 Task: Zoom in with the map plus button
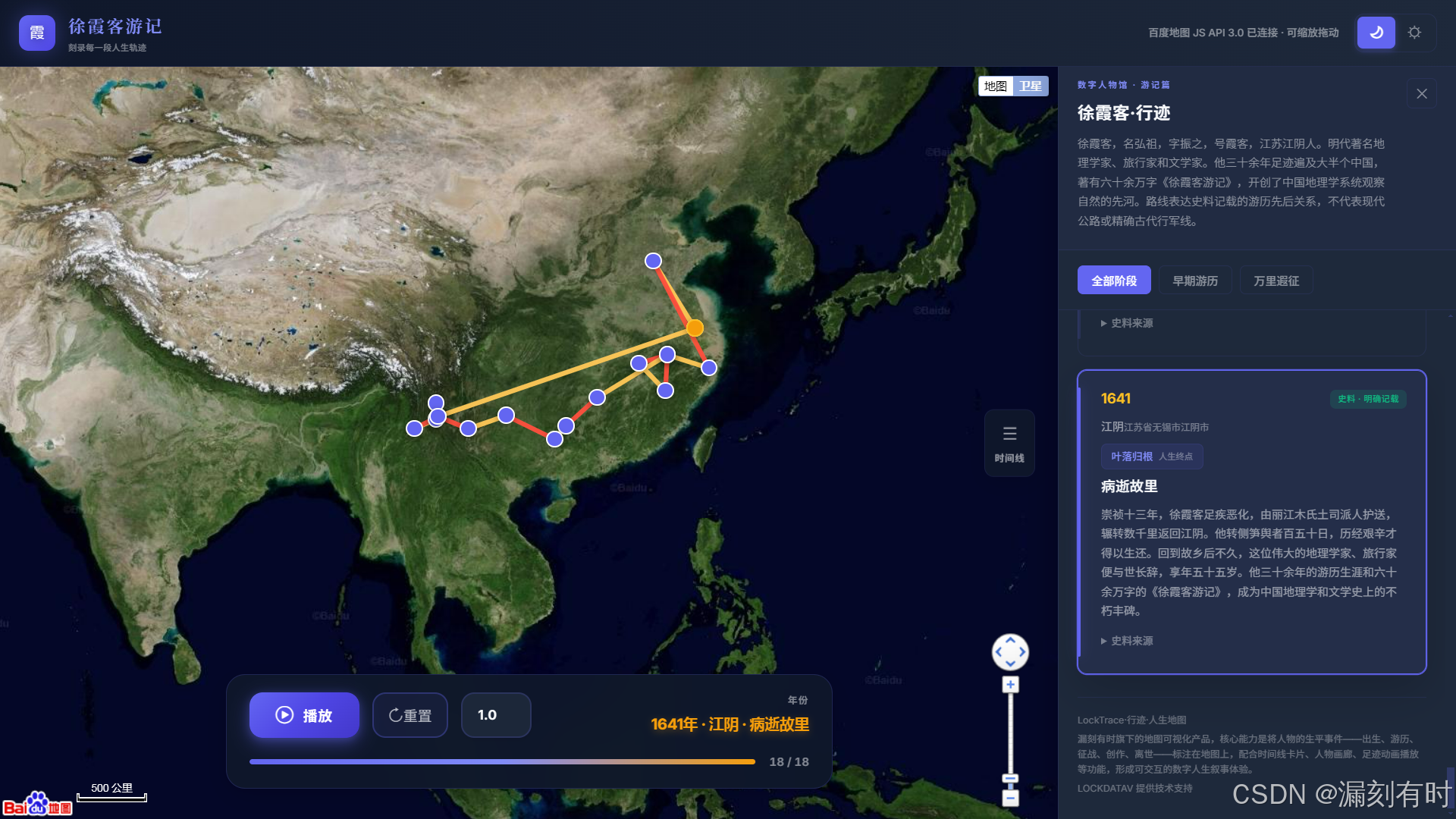pyautogui.click(x=1010, y=685)
